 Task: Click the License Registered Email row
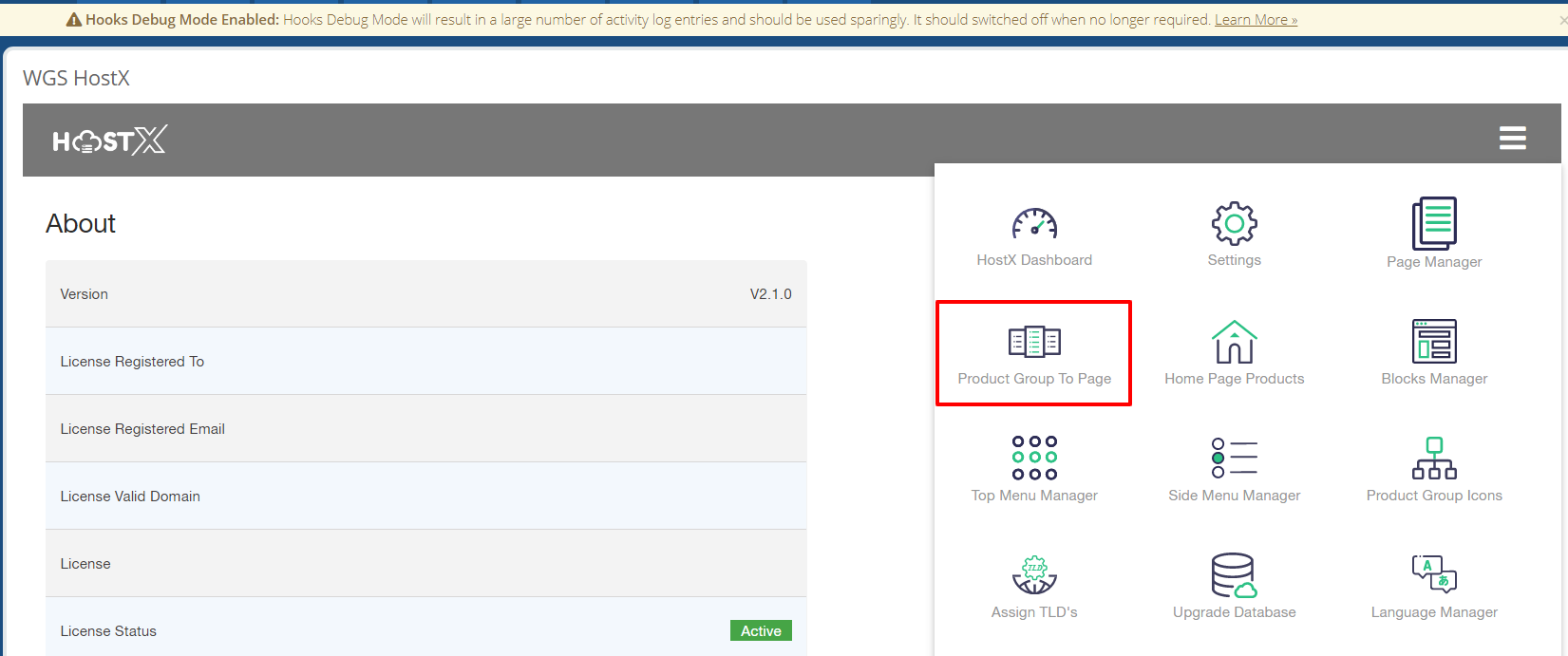pyautogui.click(x=426, y=428)
